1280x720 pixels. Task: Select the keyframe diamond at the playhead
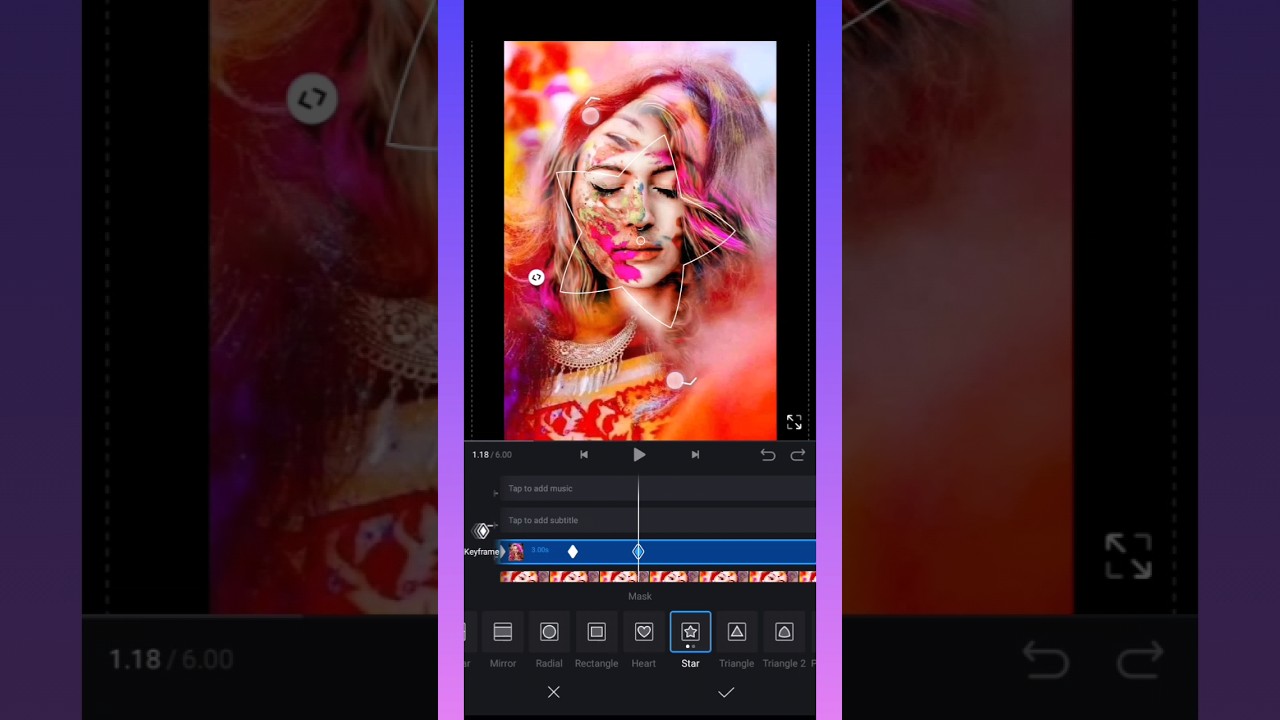[x=638, y=552]
